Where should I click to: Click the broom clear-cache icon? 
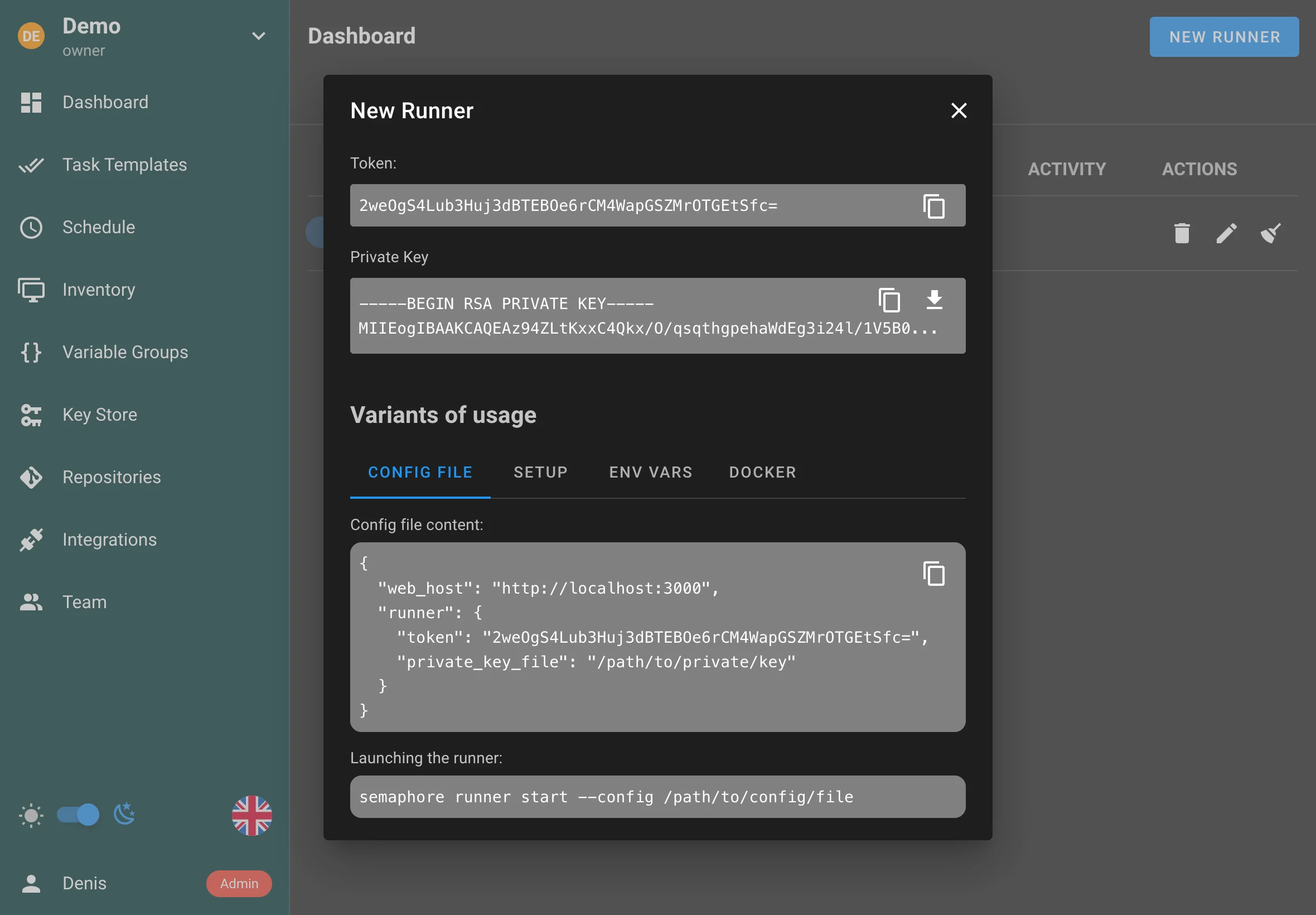pos(1270,233)
